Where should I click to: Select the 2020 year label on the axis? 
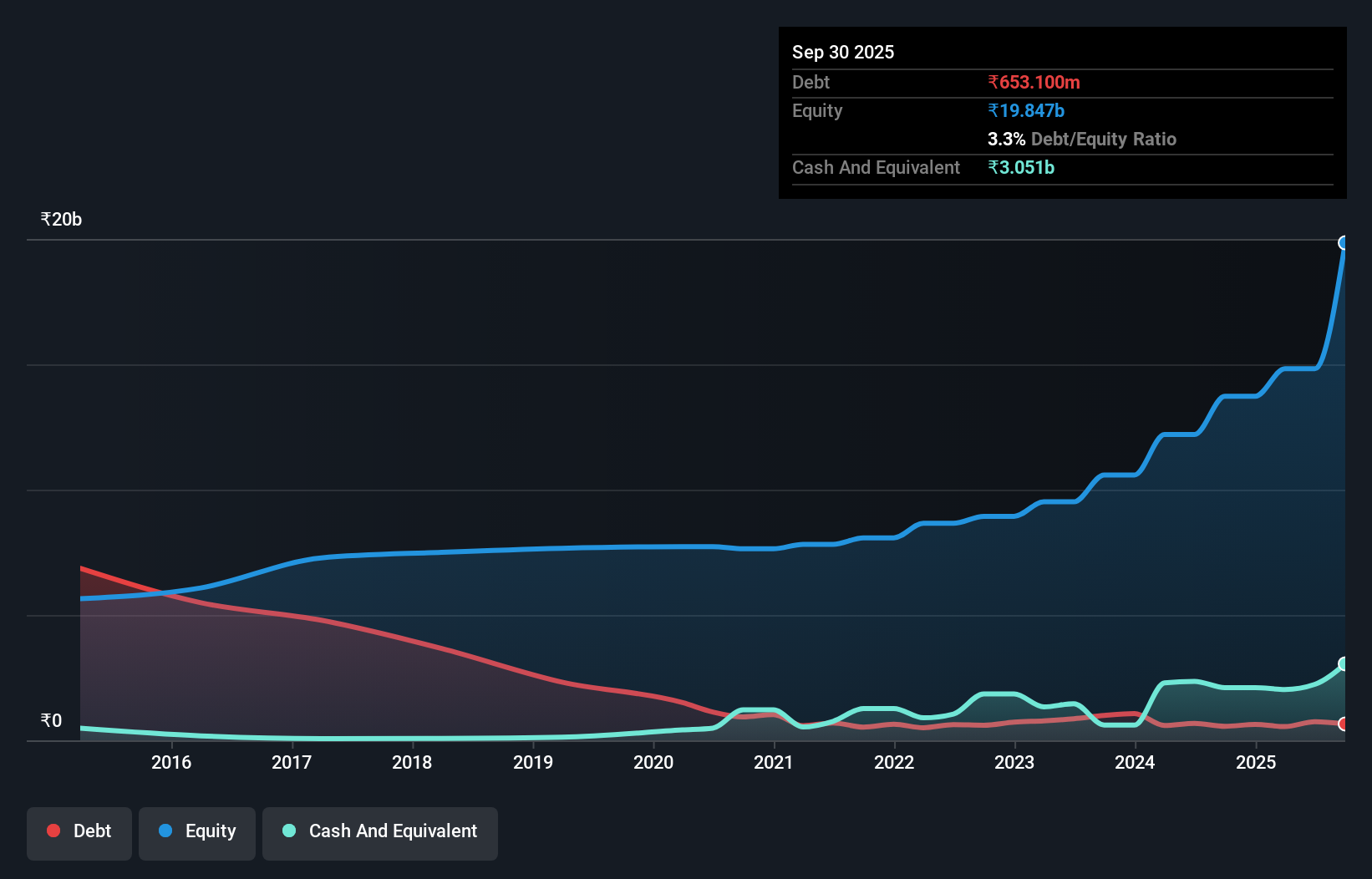pyautogui.click(x=653, y=762)
